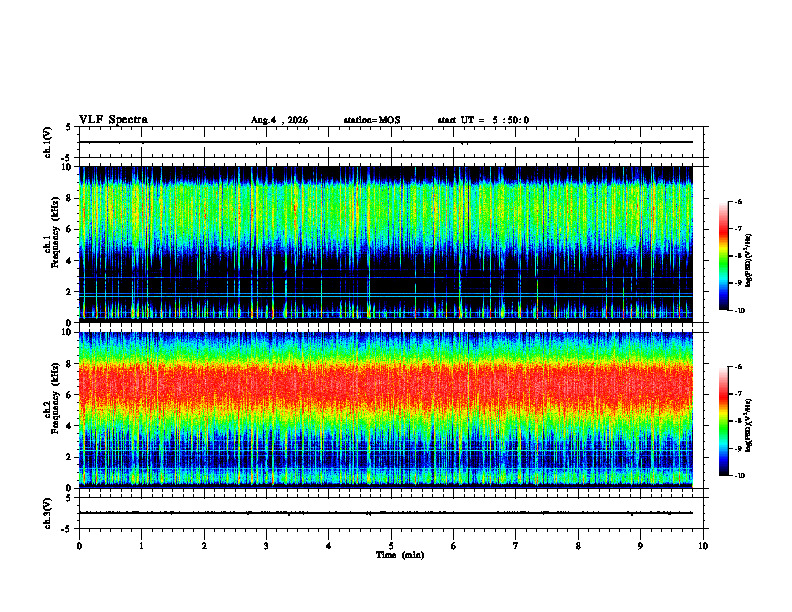Click the time axis tick label '9'
Screen dimensions: 792x612
(640, 546)
